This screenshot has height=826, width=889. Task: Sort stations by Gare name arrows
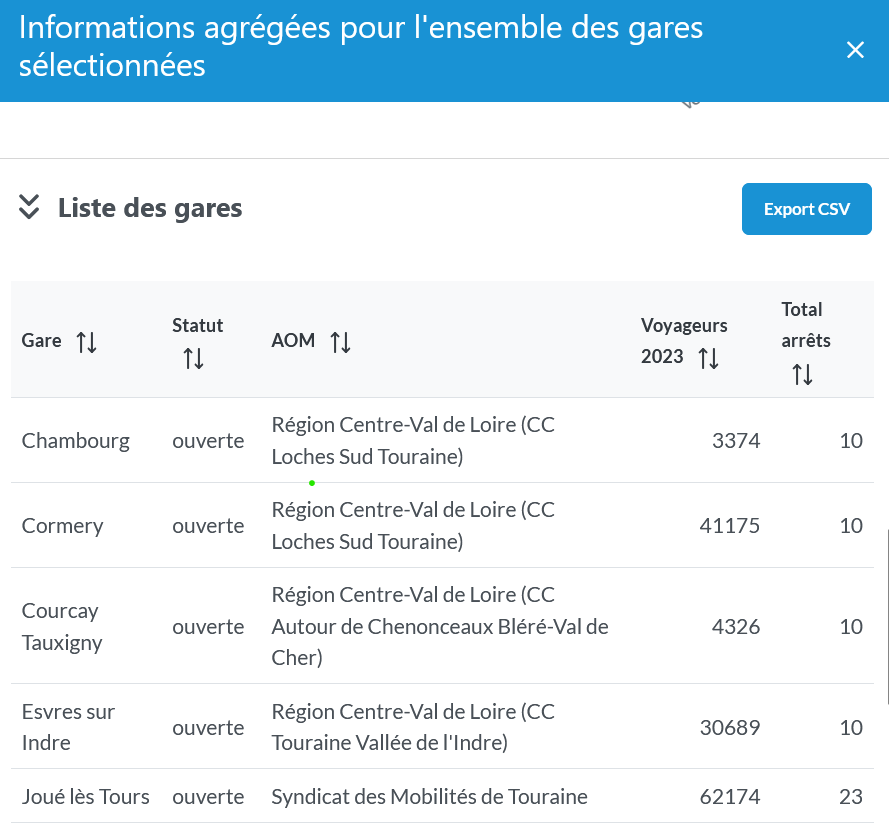click(87, 342)
